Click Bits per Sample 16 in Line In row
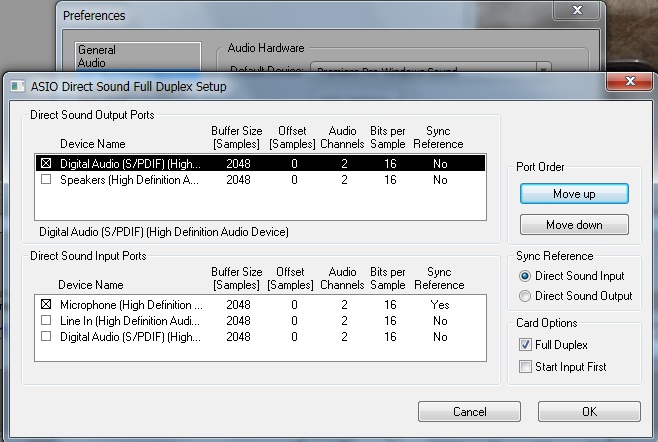This screenshot has width=658, height=442. tap(390, 321)
